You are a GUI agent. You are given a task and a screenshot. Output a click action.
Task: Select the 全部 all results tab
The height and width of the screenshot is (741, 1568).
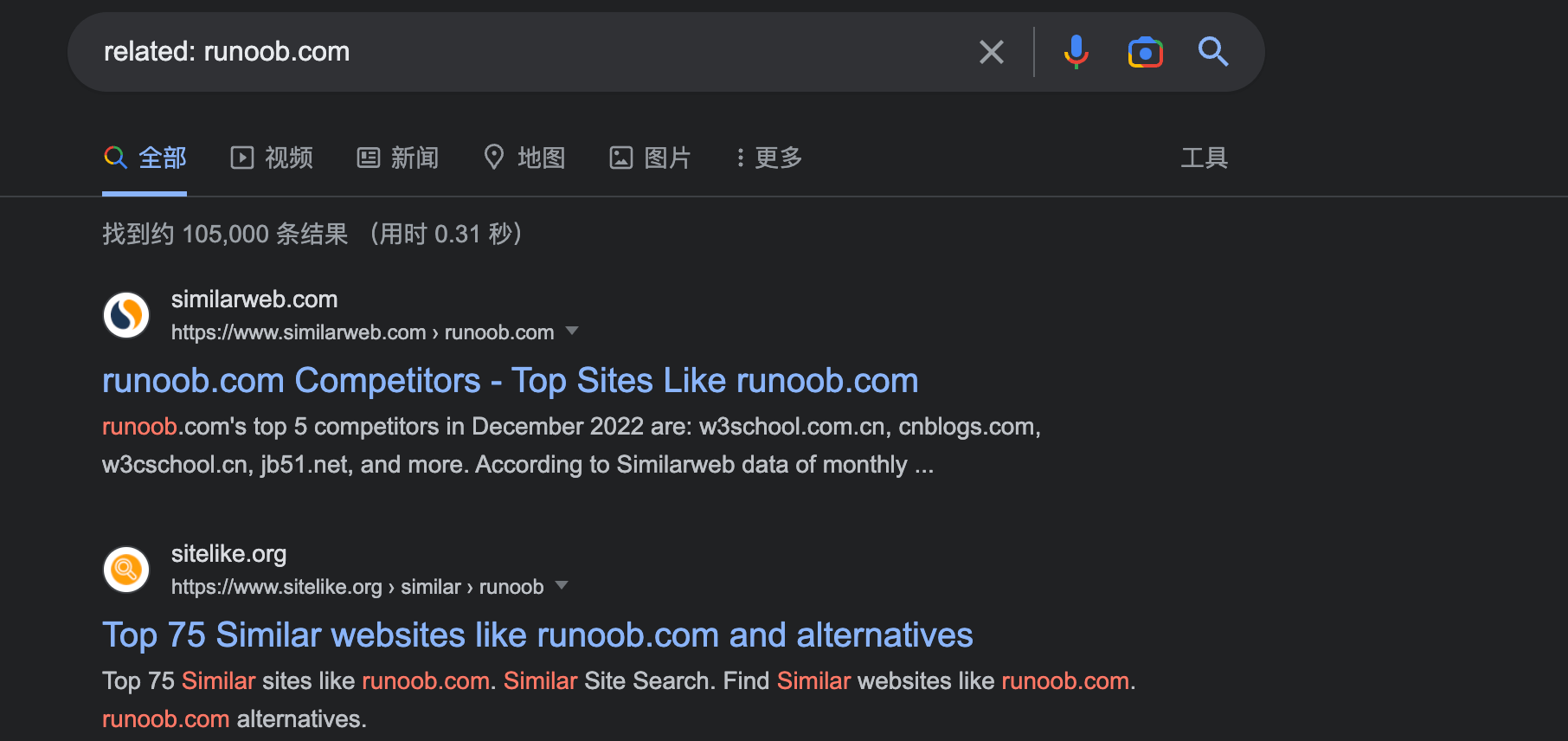pos(145,158)
